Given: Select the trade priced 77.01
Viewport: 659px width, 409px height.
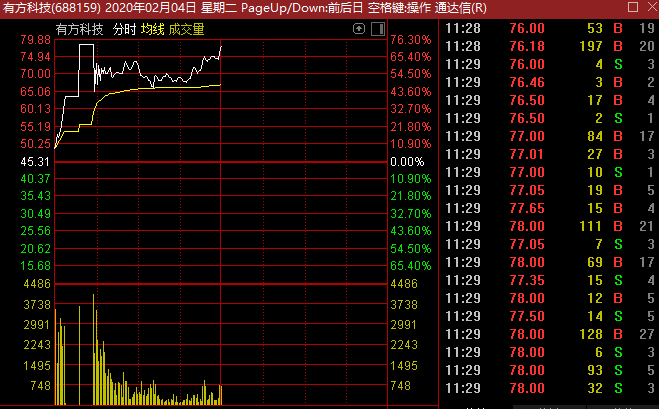Looking at the screenshot, I should (x=548, y=154).
